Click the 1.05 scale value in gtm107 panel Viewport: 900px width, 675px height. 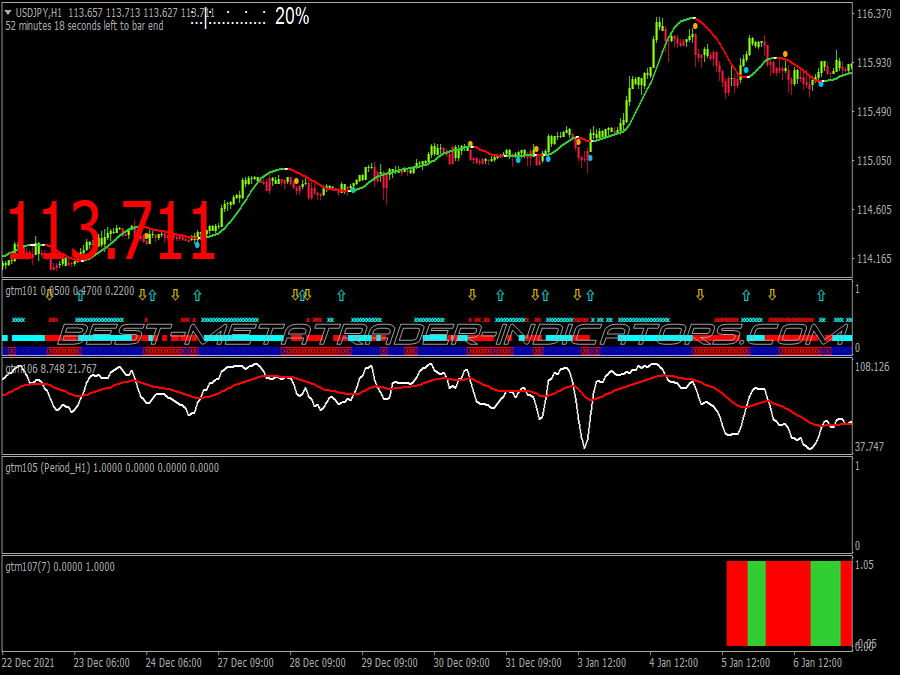click(x=864, y=565)
